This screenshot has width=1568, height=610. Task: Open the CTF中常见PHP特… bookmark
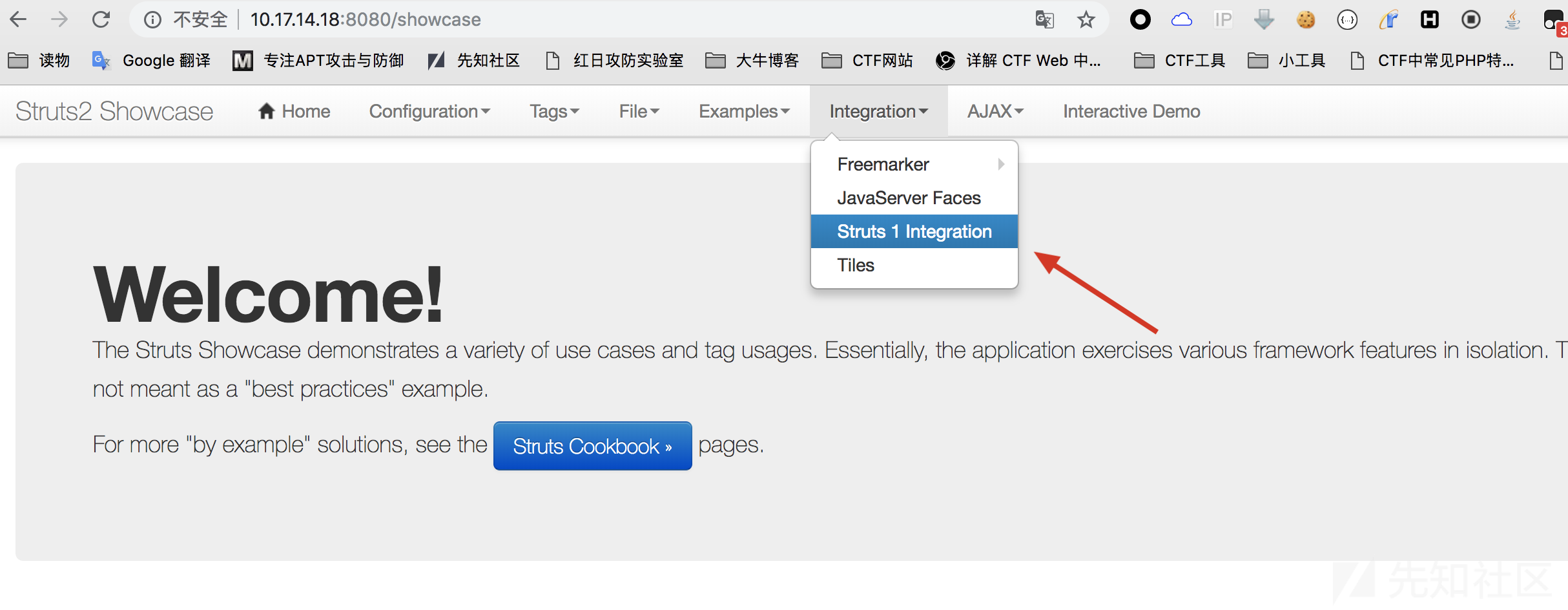pyautogui.click(x=1431, y=61)
